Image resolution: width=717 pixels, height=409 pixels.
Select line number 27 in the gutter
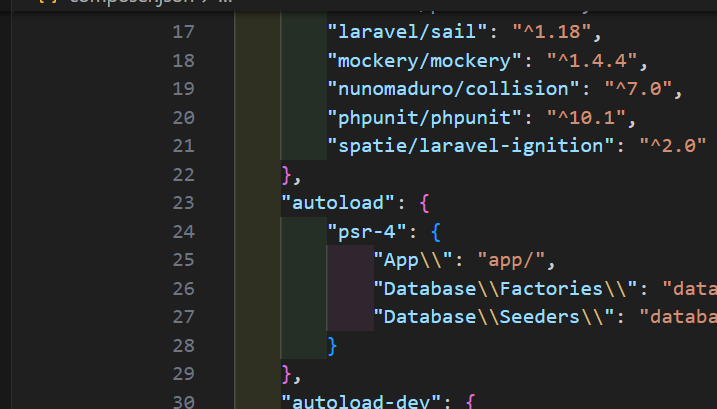(x=183, y=317)
